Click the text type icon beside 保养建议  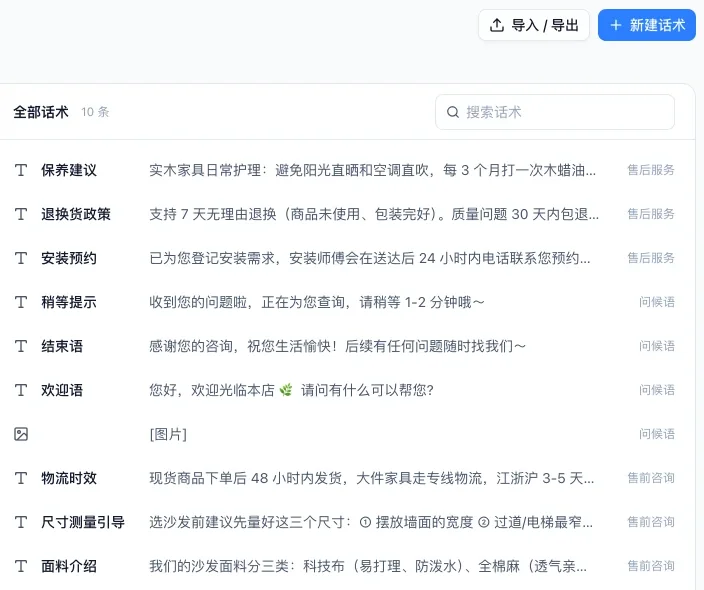tap(21, 170)
